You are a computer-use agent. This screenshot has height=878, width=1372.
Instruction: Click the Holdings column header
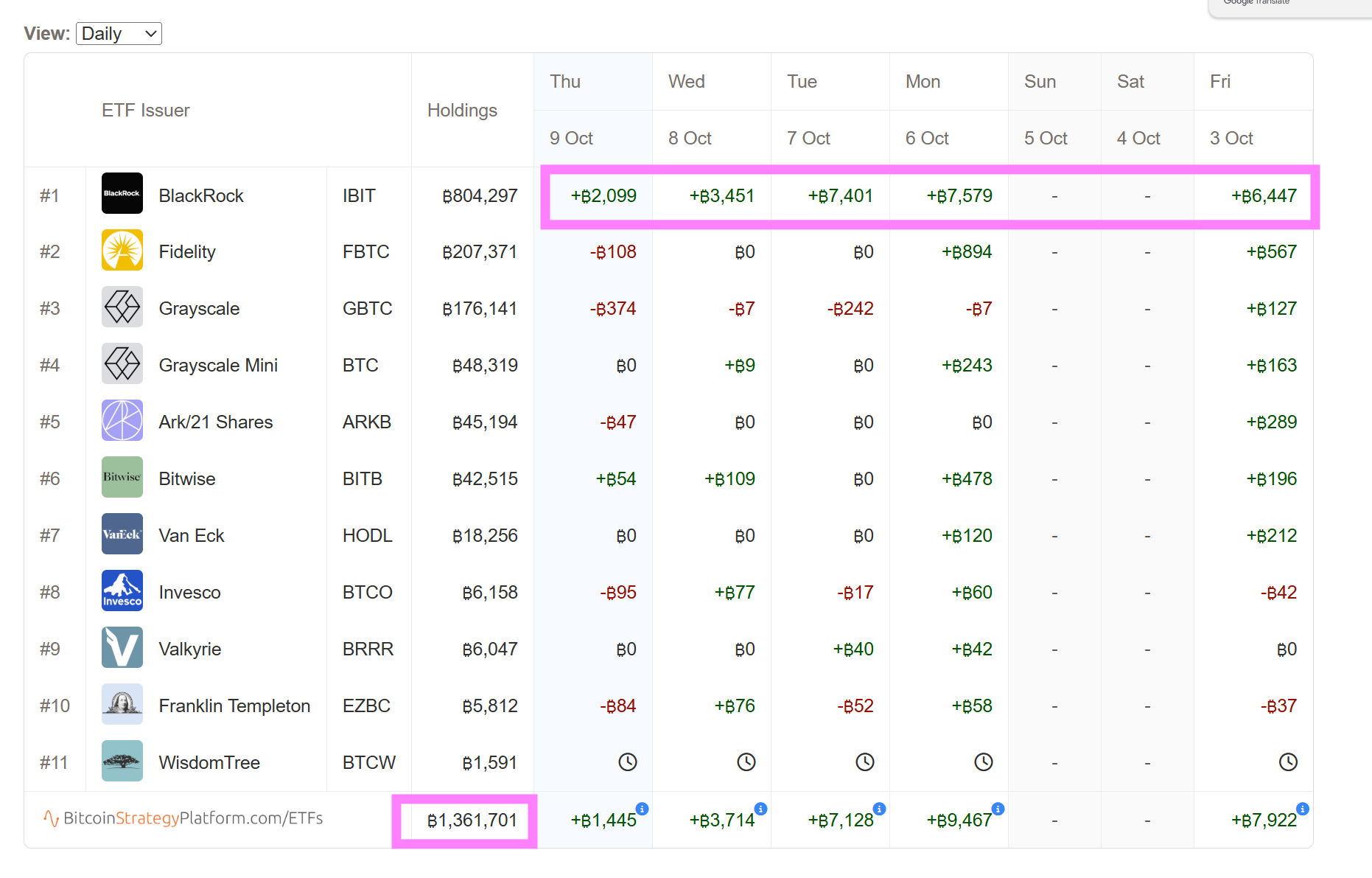click(462, 111)
